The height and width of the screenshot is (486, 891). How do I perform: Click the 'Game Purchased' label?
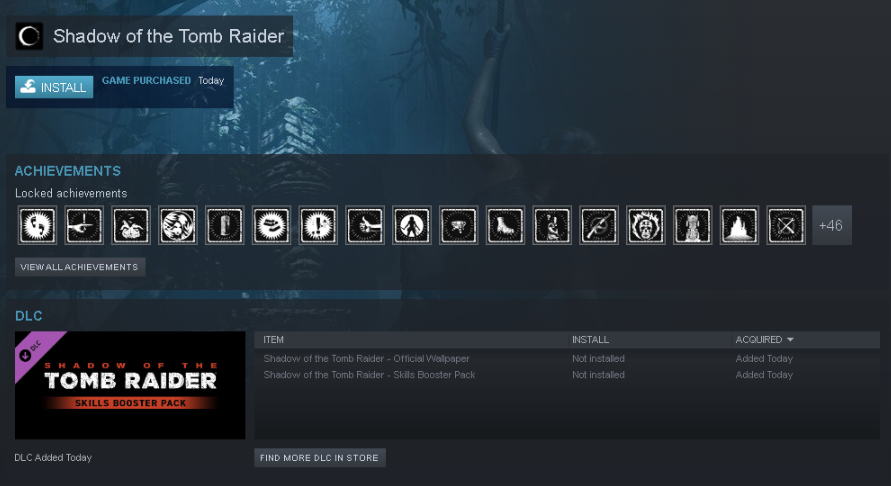pyautogui.click(x=146, y=80)
